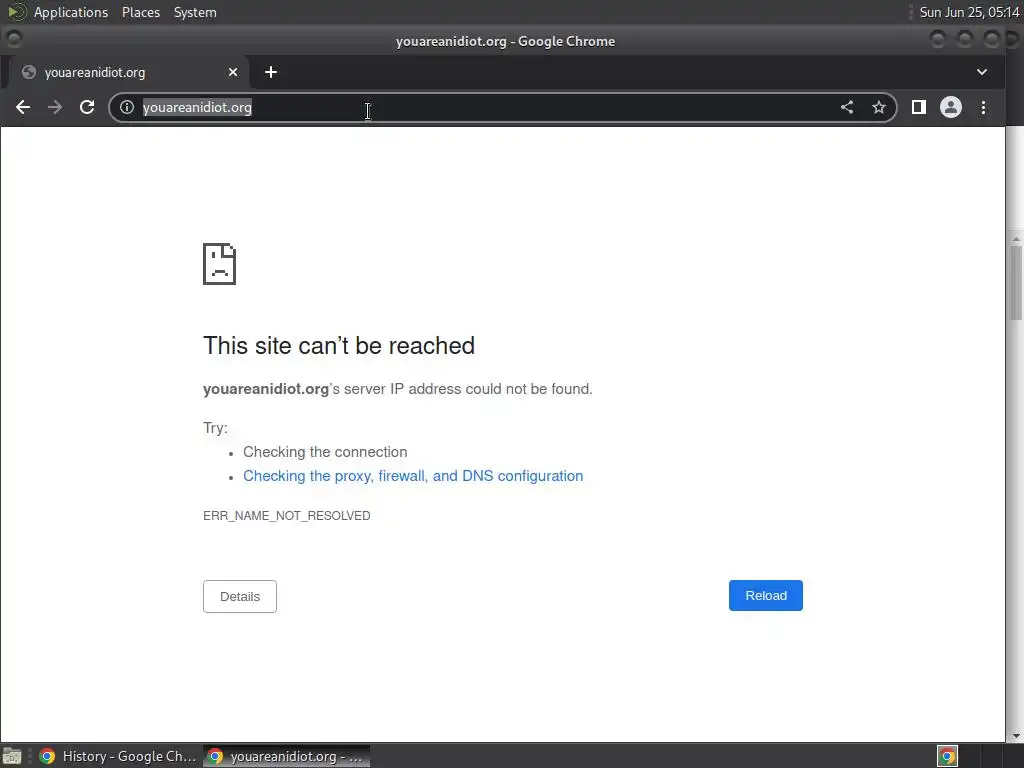Click the Details button

240,596
